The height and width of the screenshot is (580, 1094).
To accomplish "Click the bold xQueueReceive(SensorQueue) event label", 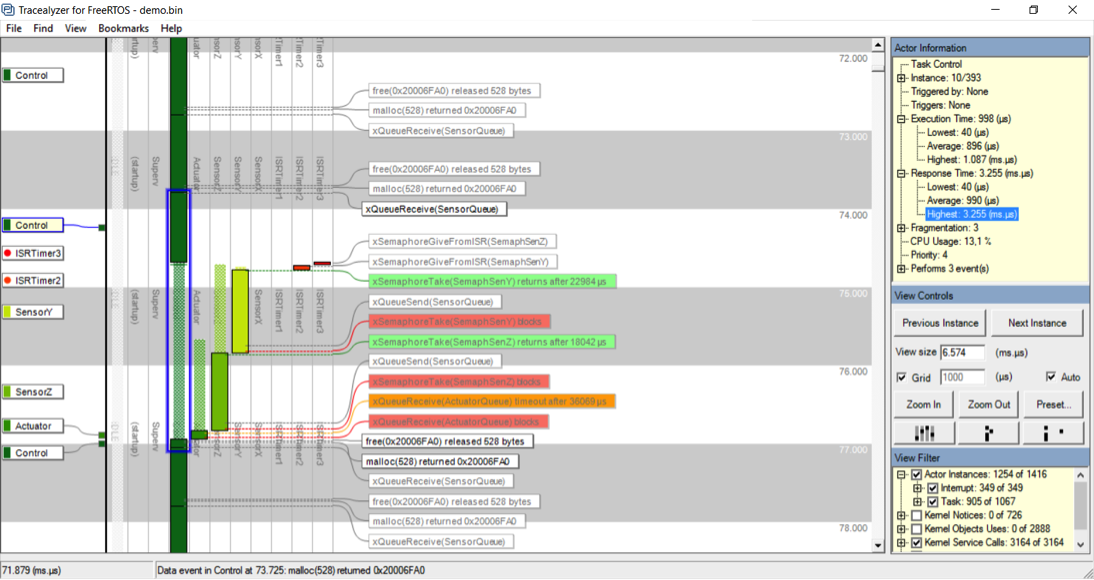I will click(434, 209).
